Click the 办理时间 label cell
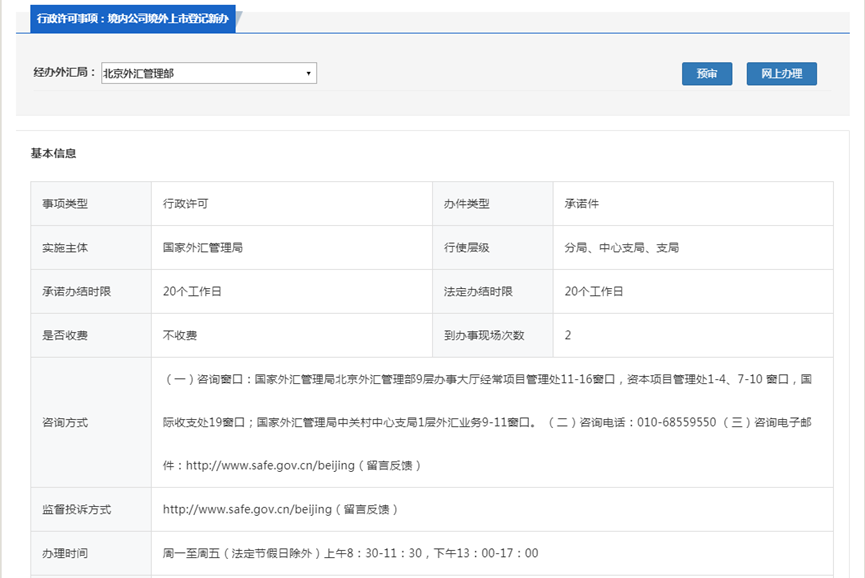Screen dimensions: 865x578 pyautogui.click(x=91, y=553)
